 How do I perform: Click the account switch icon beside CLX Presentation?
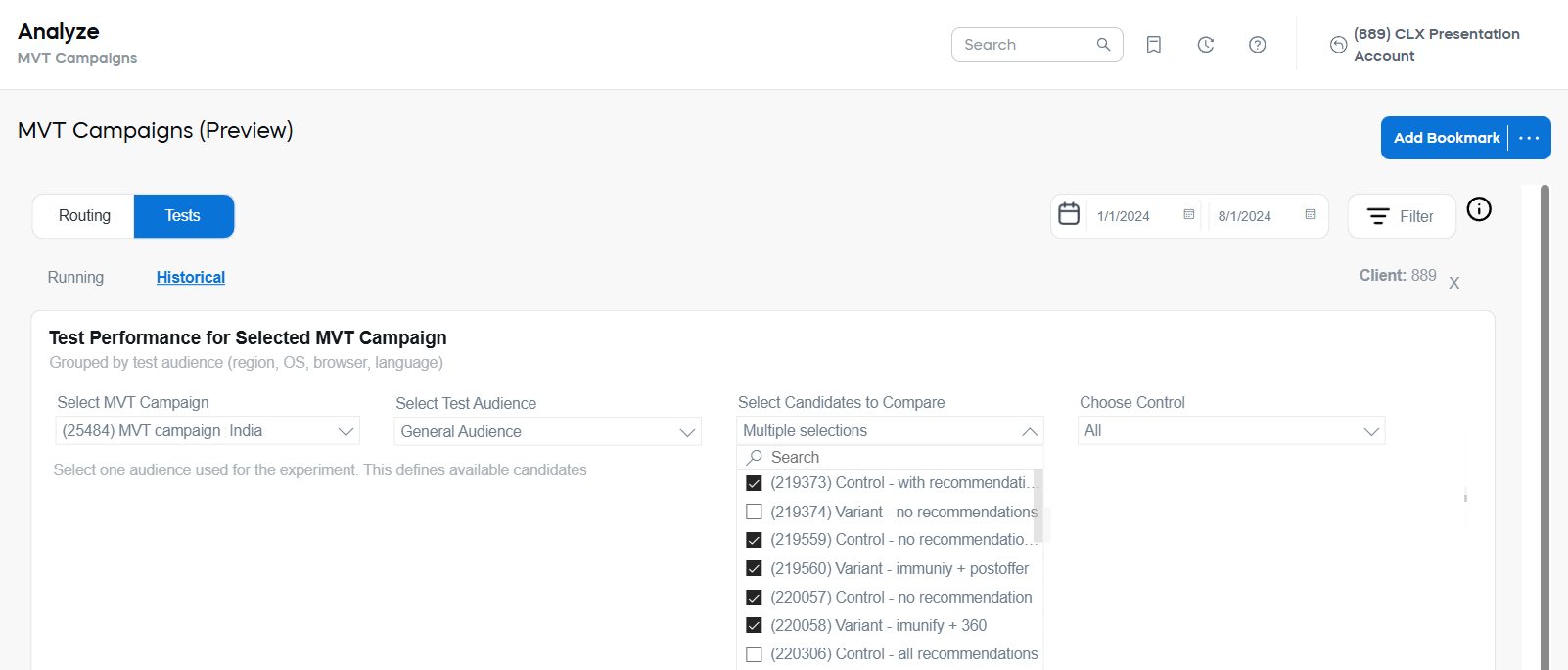tap(1338, 45)
